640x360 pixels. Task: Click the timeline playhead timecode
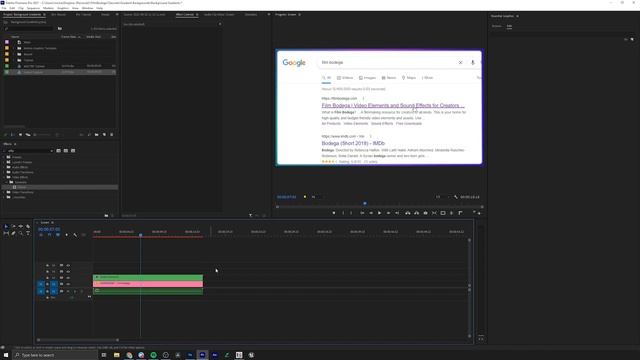tap(49, 229)
